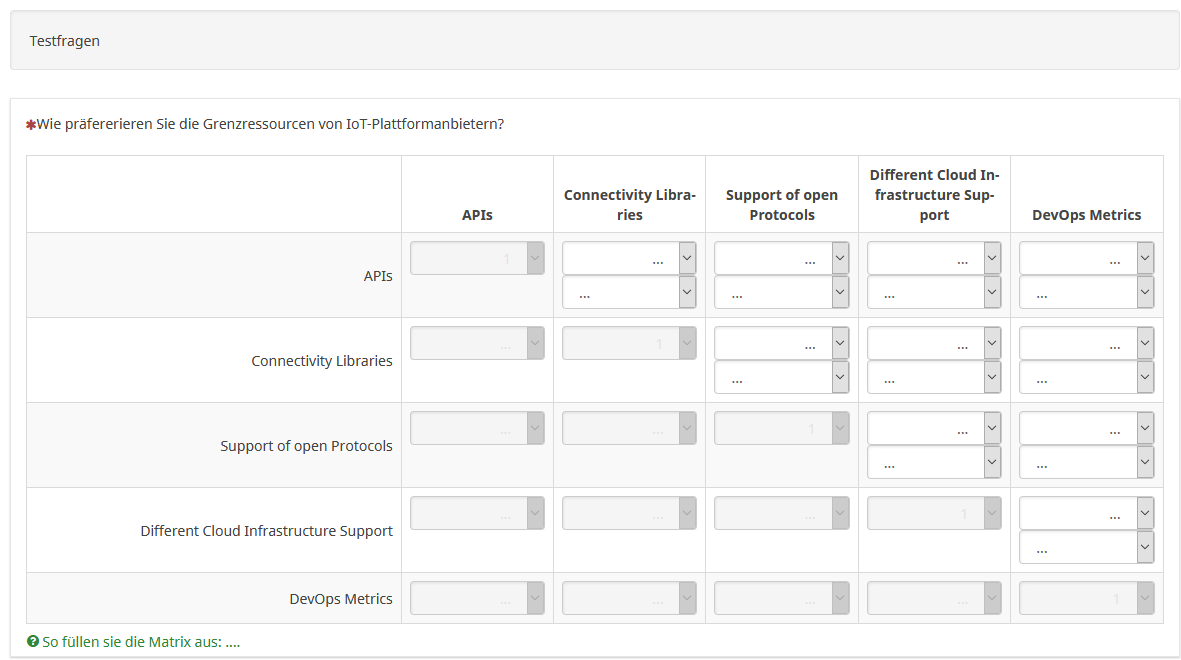Open upper dropdown for APIs row, Different Cloud Infrastructure column
The height and width of the screenshot is (660, 1181).
coord(933,258)
